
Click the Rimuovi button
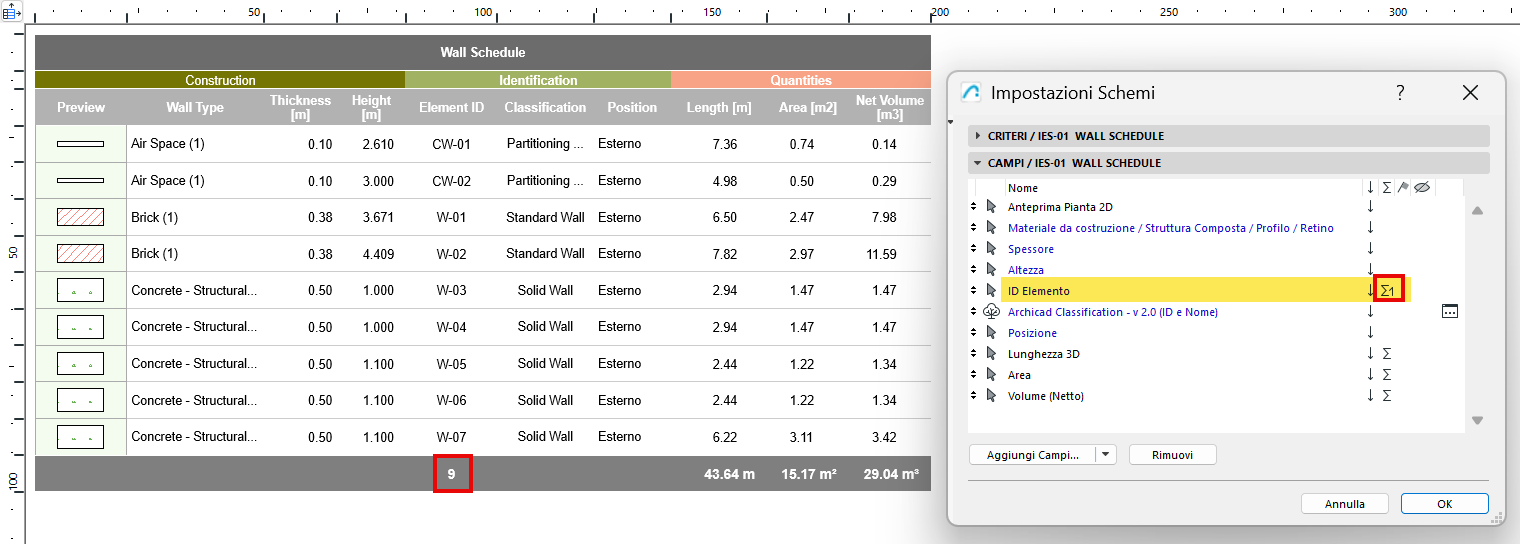pos(1172,455)
